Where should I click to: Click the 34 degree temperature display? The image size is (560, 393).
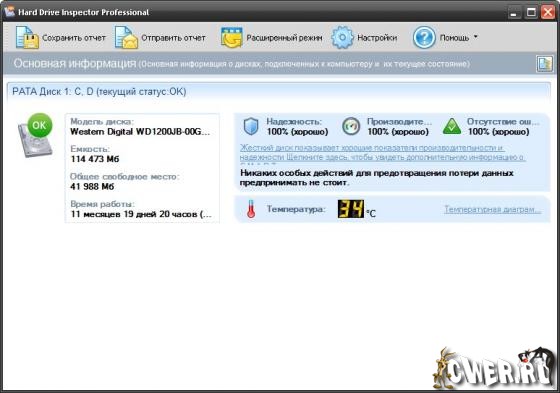pos(351,209)
